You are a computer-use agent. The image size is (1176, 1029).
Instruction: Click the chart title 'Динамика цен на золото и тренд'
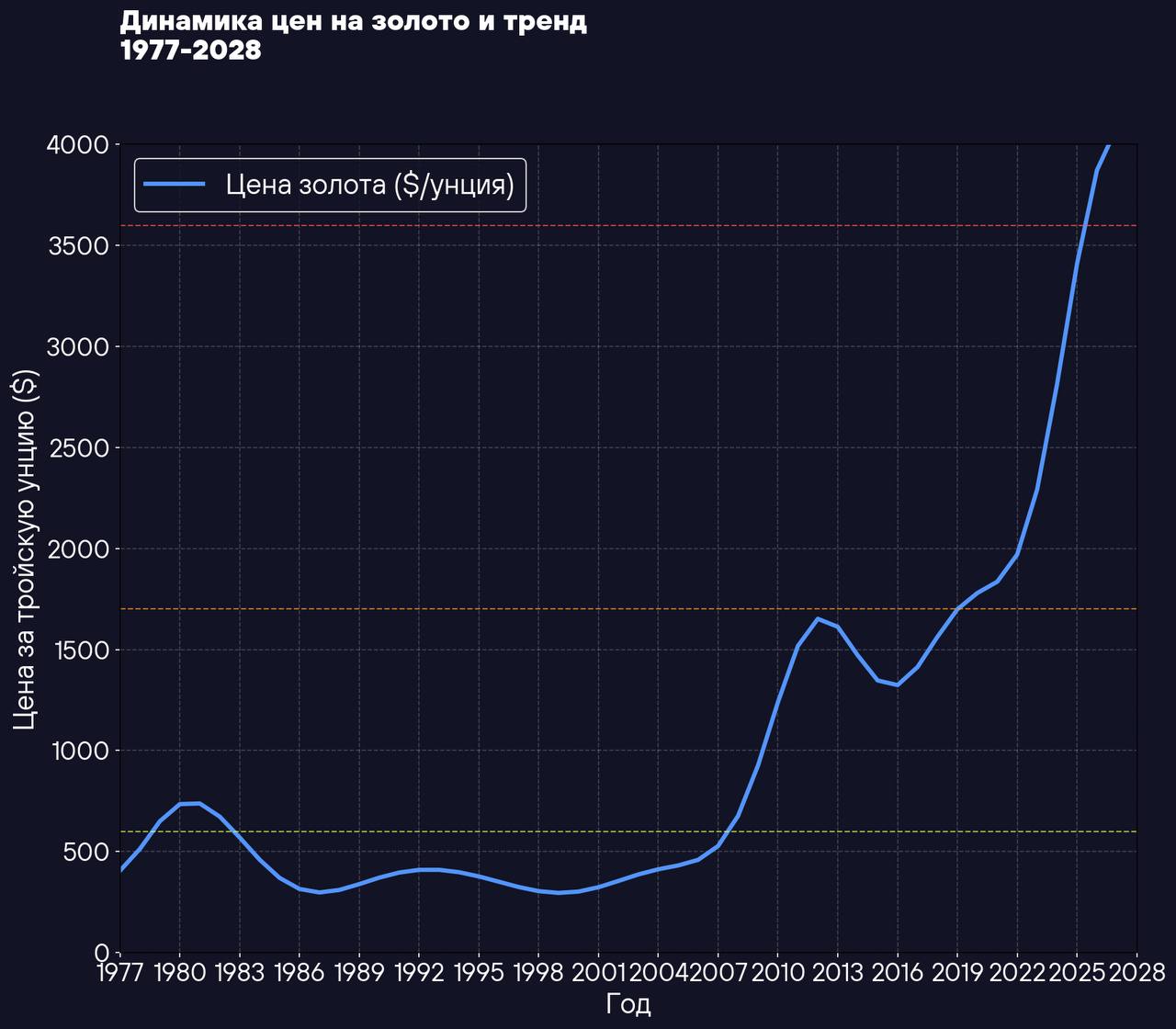pos(353,21)
